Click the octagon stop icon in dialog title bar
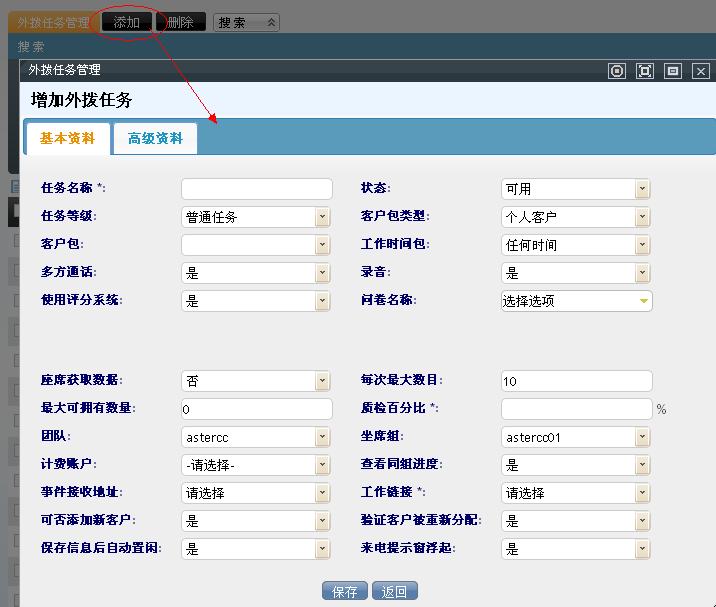 pyautogui.click(x=617, y=71)
